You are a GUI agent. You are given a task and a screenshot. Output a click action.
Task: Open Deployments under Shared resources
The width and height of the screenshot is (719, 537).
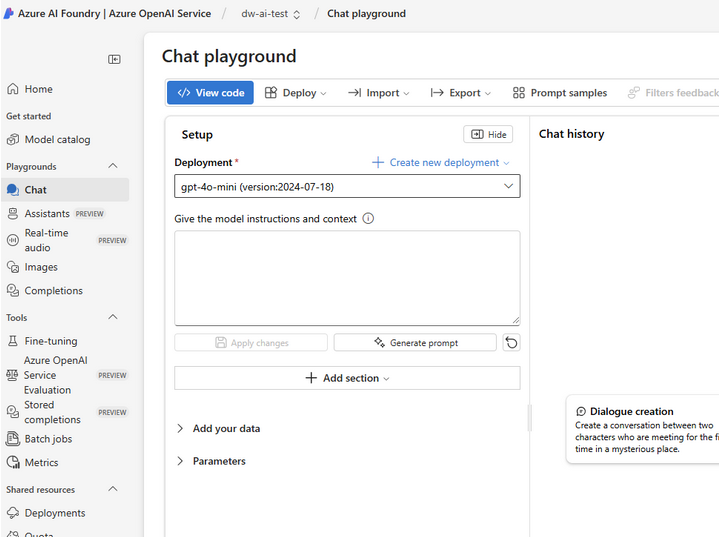pyautogui.click(x=46, y=513)
